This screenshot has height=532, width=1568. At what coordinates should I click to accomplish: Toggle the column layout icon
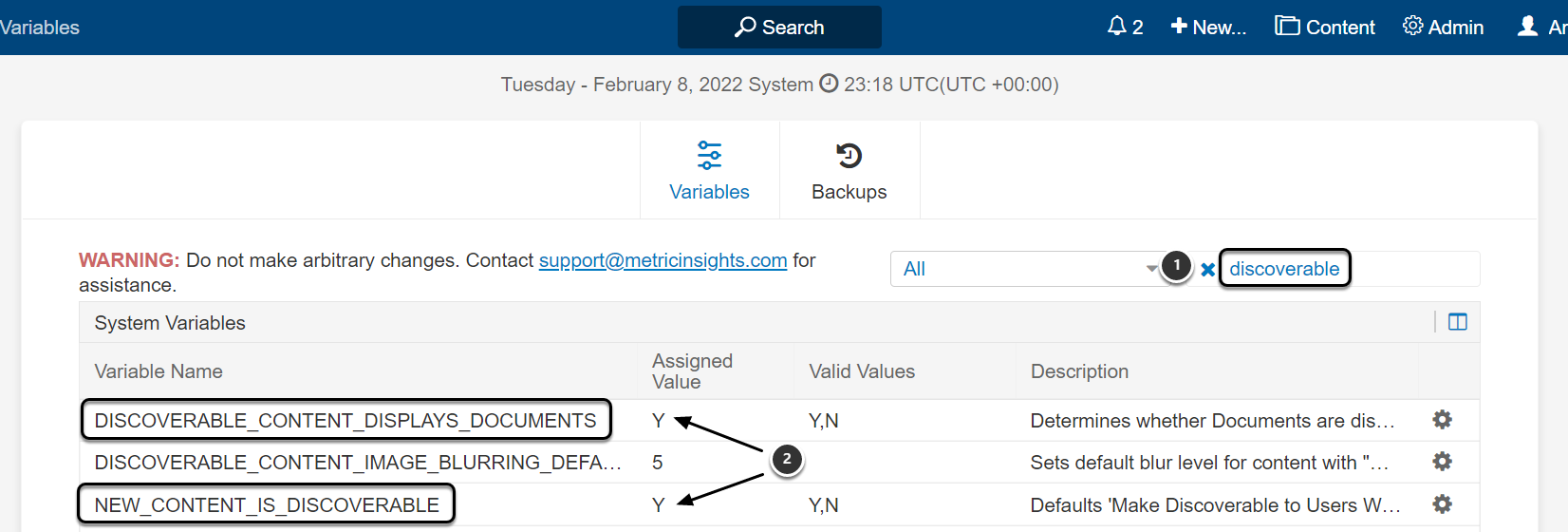coord(1458,322)
